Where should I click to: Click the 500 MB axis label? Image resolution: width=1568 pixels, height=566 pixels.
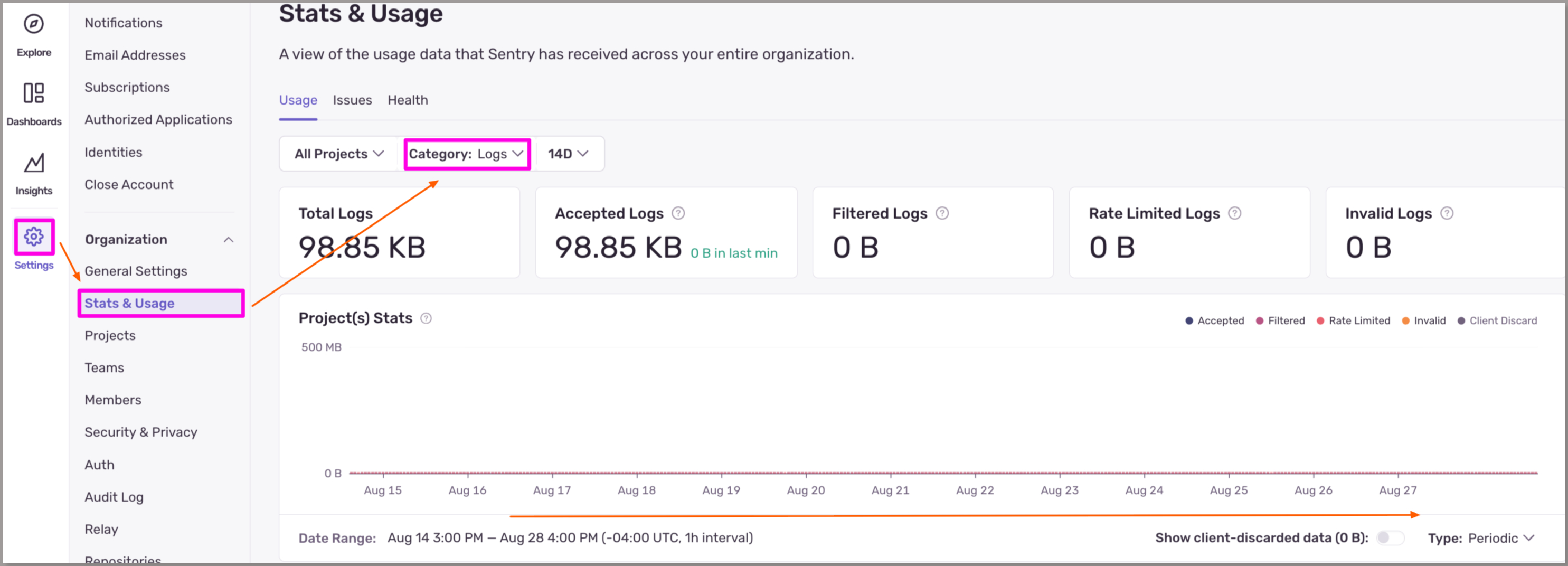321,347
